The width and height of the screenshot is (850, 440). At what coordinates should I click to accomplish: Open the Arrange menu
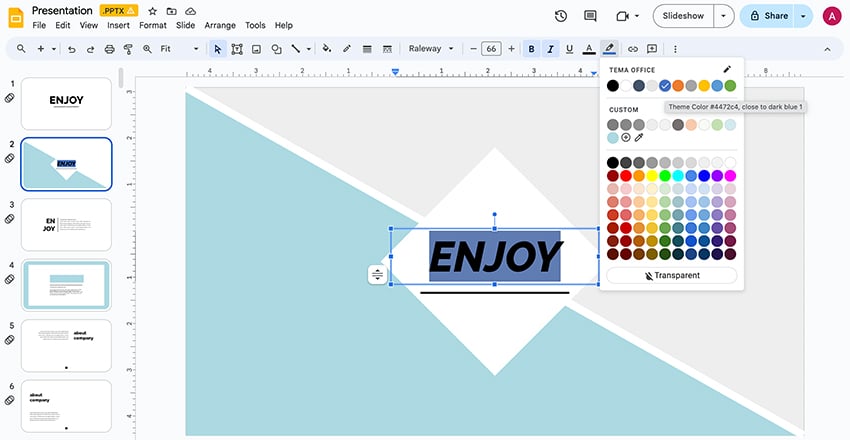click(220, 25)
